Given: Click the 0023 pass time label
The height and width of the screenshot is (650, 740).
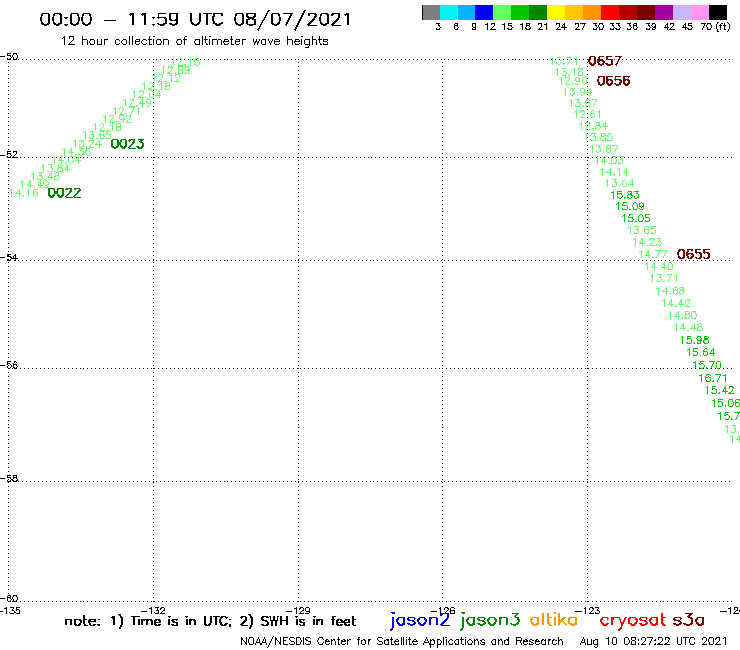Looking at the screenshot, I should coord(127,144).
